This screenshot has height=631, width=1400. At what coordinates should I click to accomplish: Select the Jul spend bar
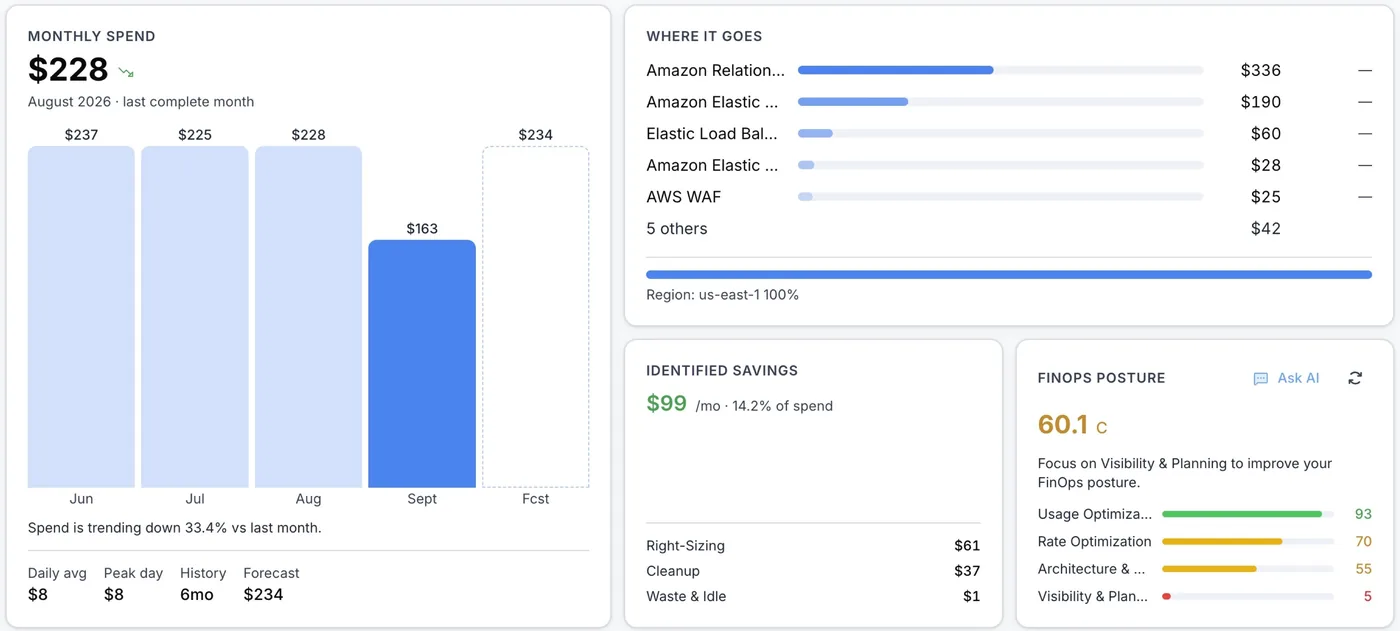[195, 317]
